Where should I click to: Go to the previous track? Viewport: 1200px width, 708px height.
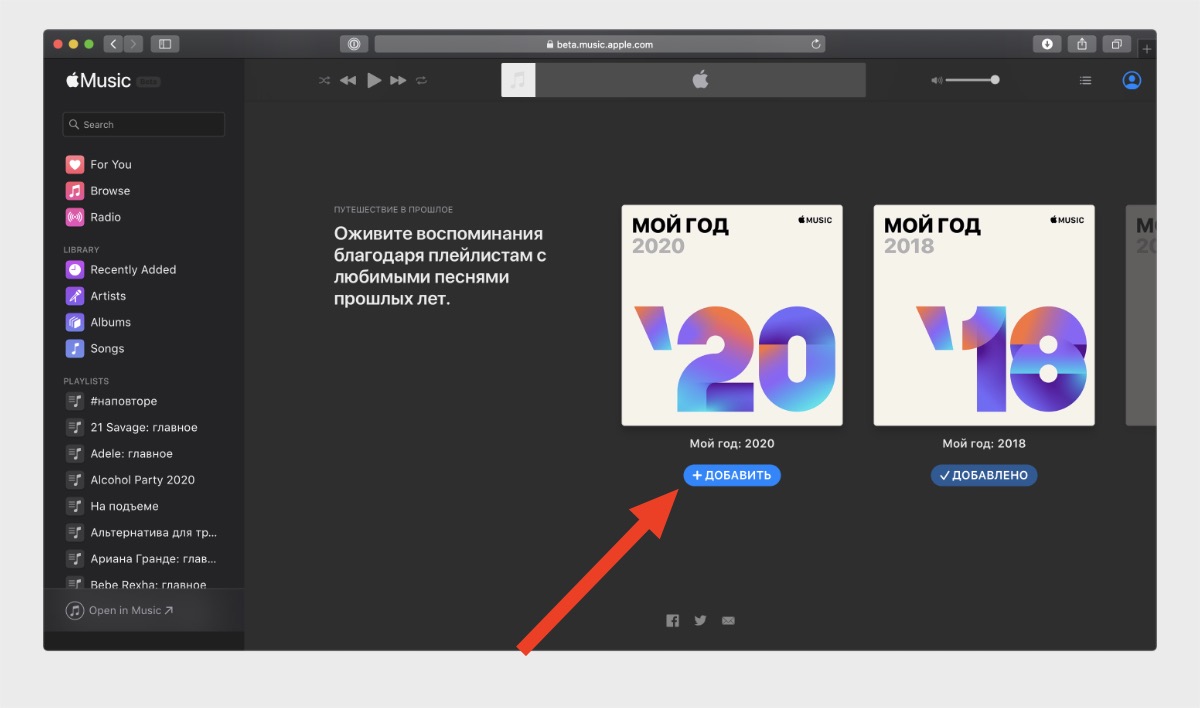348,81
